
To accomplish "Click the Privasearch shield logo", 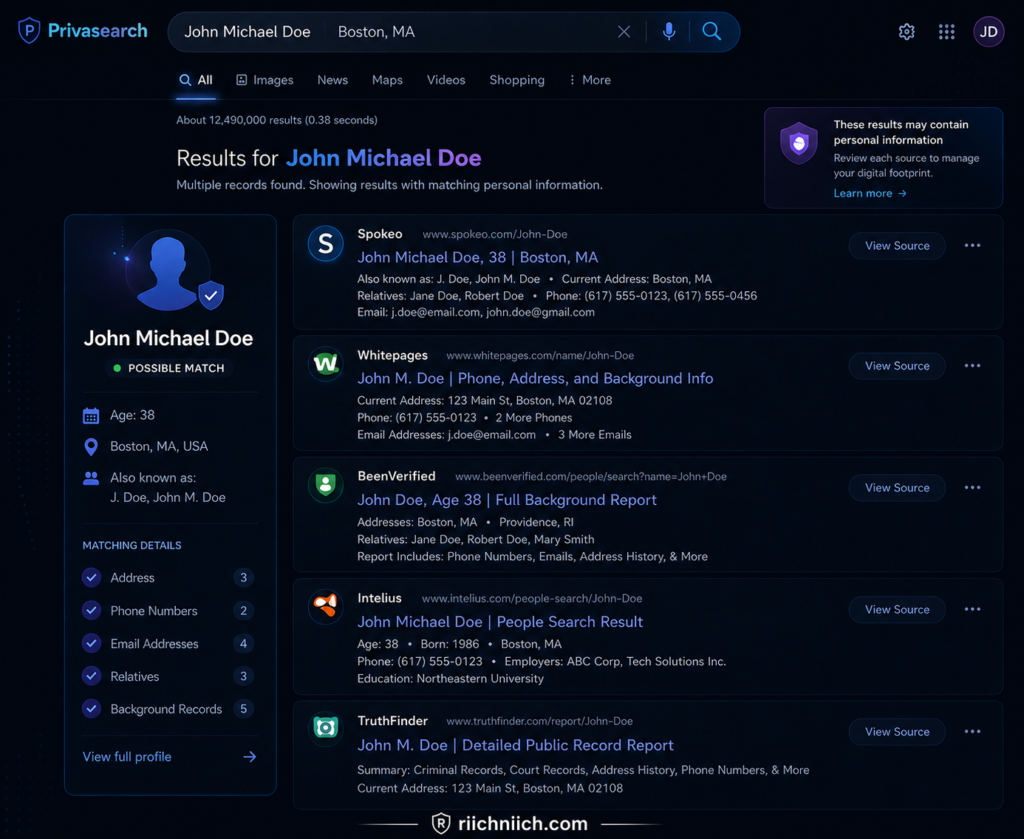I will 29,31.
